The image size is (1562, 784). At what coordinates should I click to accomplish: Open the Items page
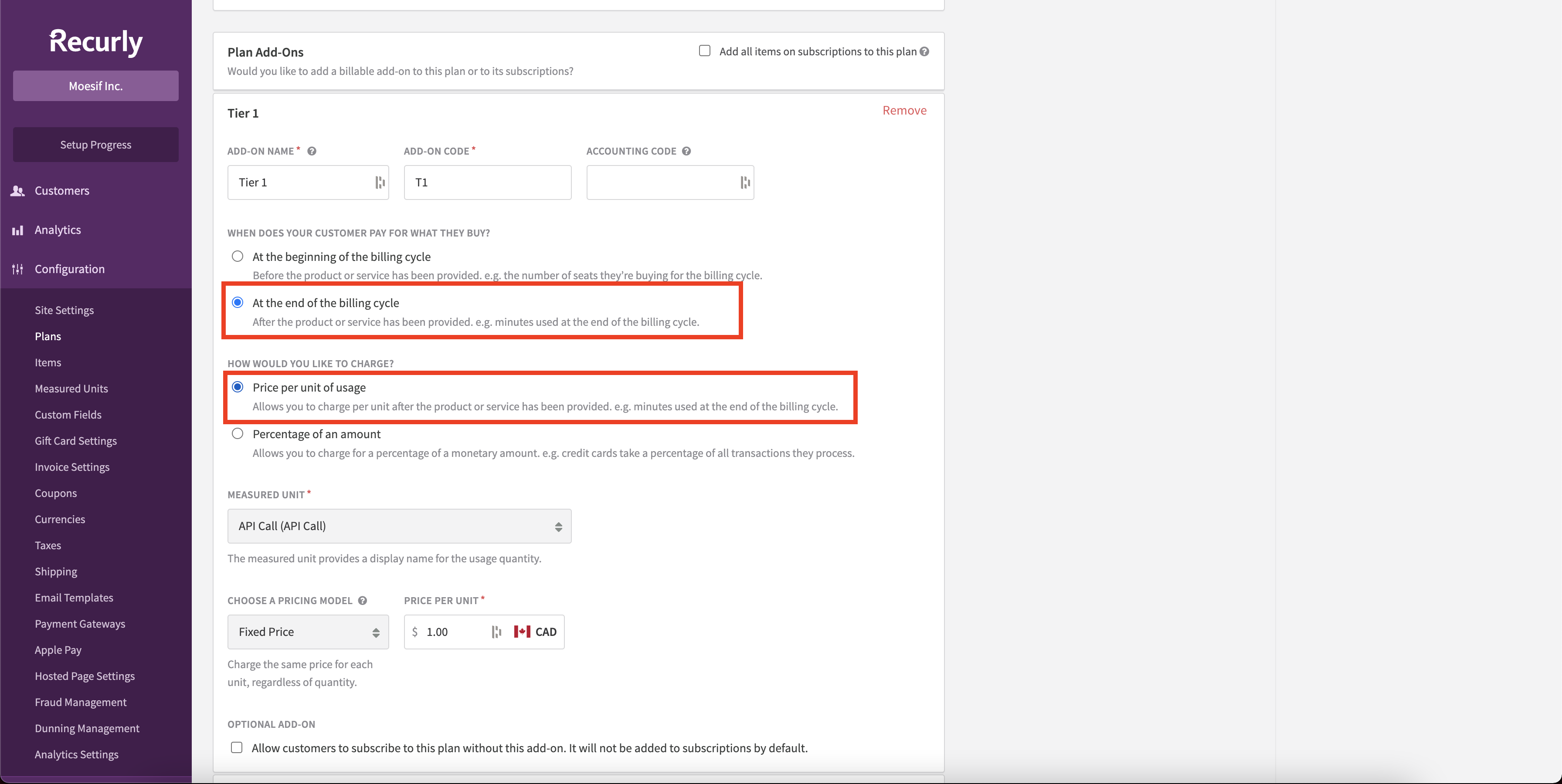[48, 362]
